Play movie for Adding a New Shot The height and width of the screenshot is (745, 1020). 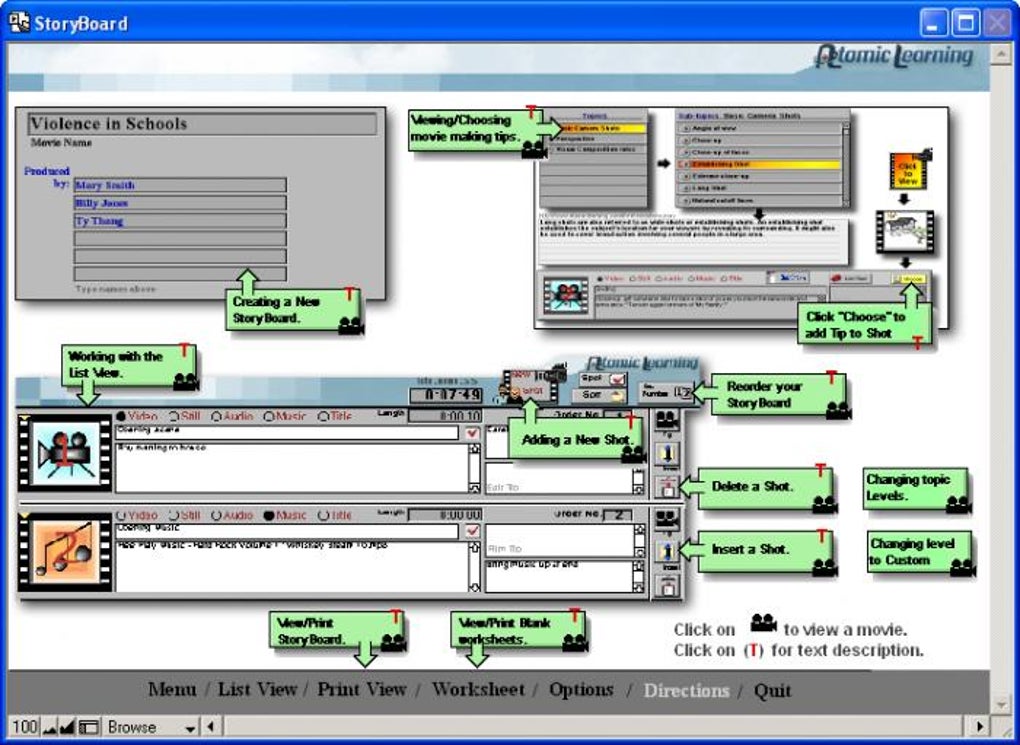click(633, 454)
